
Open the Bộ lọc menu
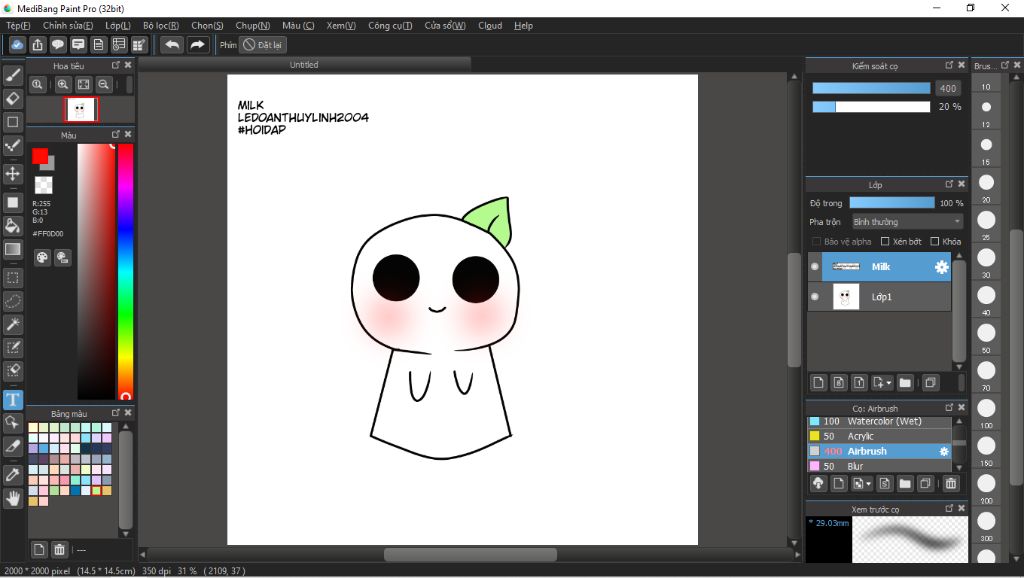(x=161, y=25)
